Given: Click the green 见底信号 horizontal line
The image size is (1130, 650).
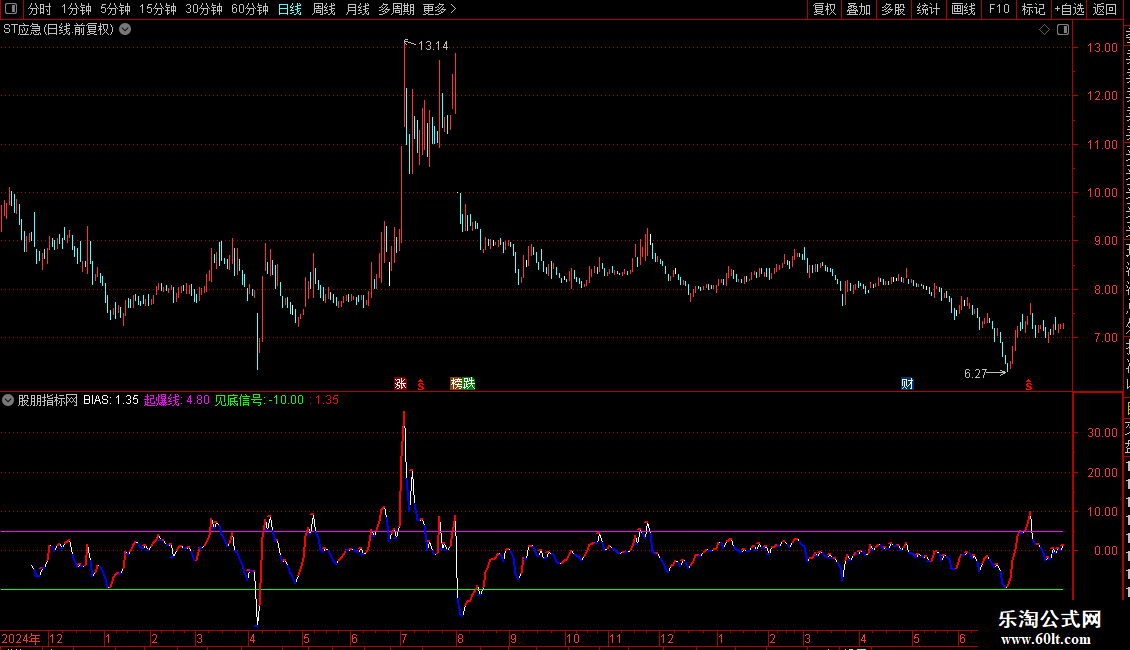Looking at the screenshot, I should [x=532, y=589].
